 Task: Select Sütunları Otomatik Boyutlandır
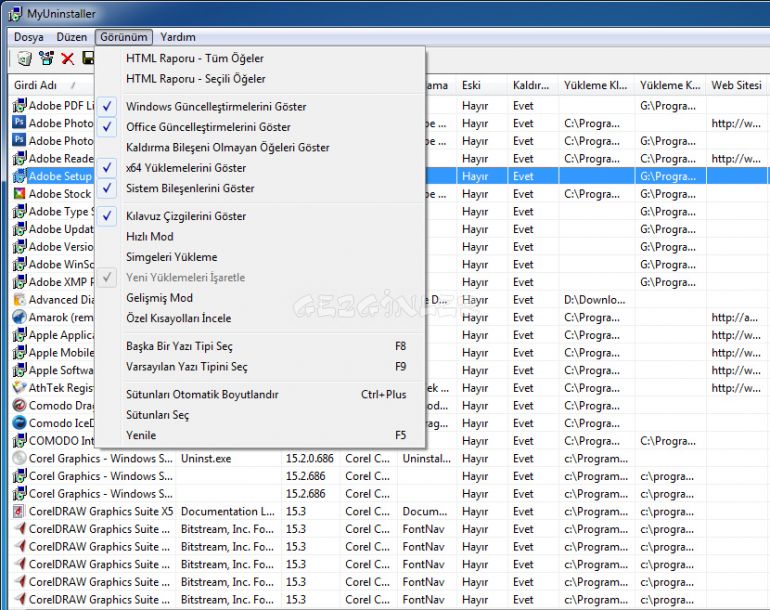coord(260,394)
